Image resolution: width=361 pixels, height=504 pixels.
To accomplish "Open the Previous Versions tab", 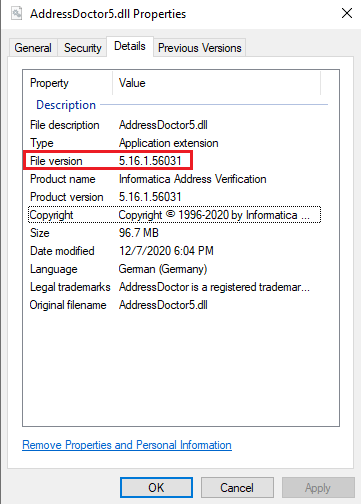I will [x=199, y=48].
